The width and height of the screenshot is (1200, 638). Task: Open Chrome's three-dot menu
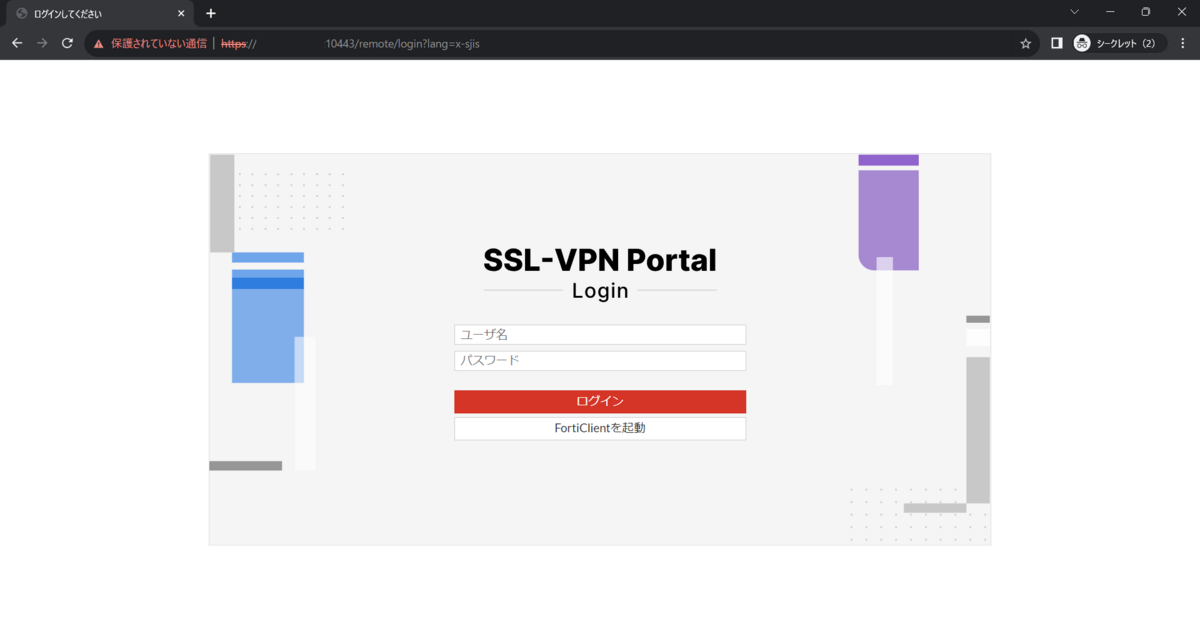pos(1183,43)
